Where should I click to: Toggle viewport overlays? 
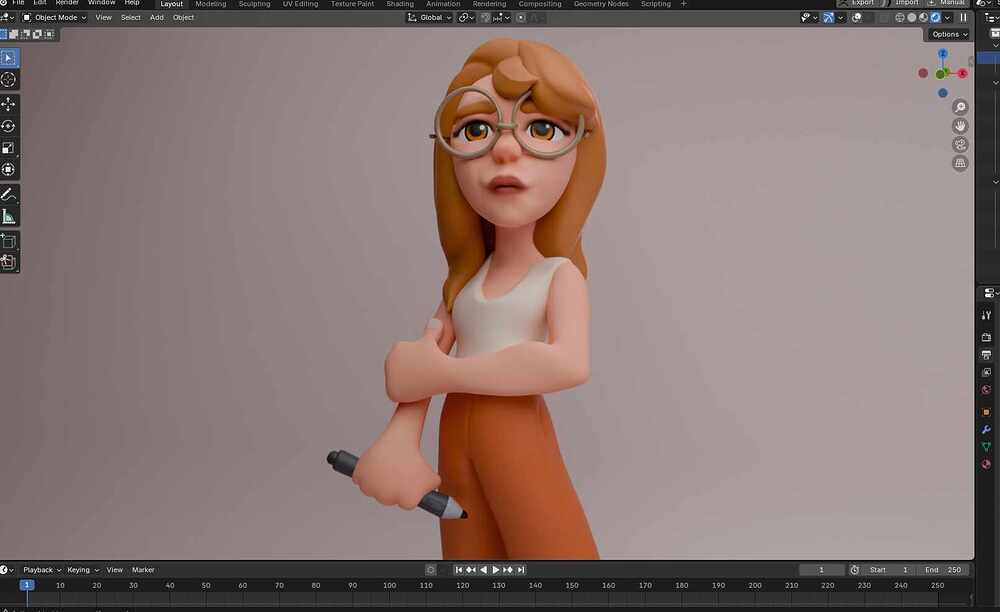(857, 18)
